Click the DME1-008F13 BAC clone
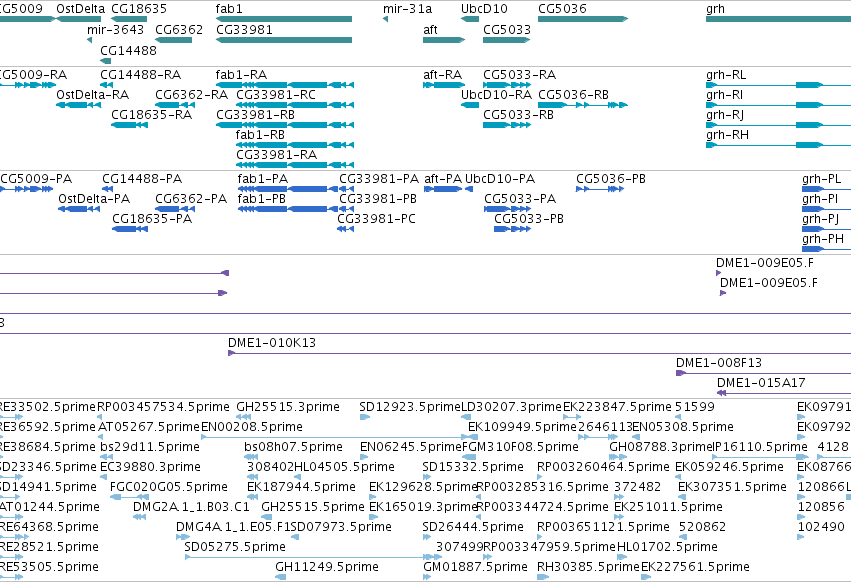 (x=763, y=373)
